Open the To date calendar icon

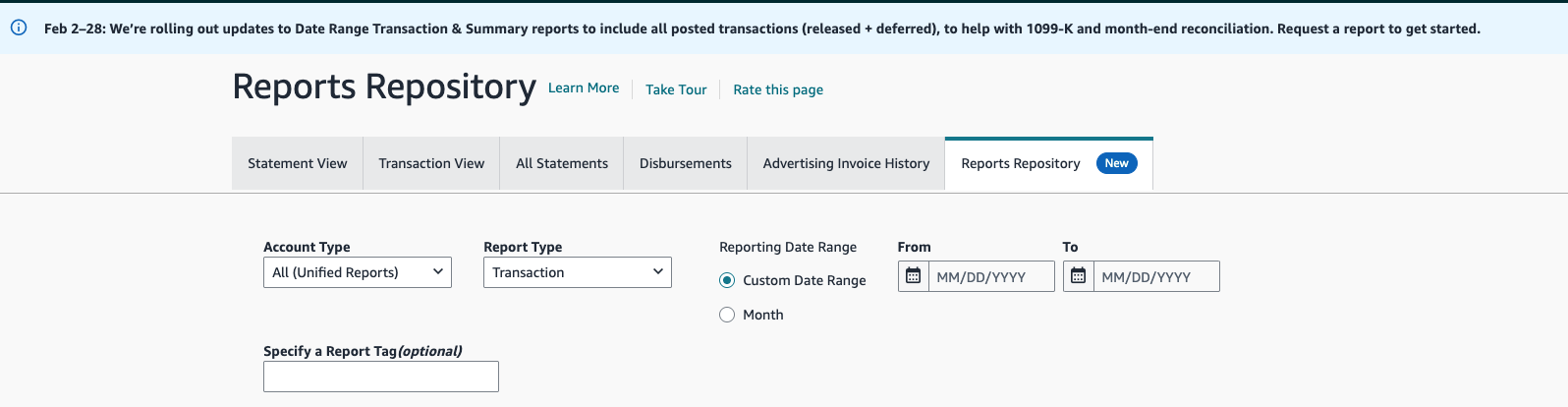point(1078,276)
